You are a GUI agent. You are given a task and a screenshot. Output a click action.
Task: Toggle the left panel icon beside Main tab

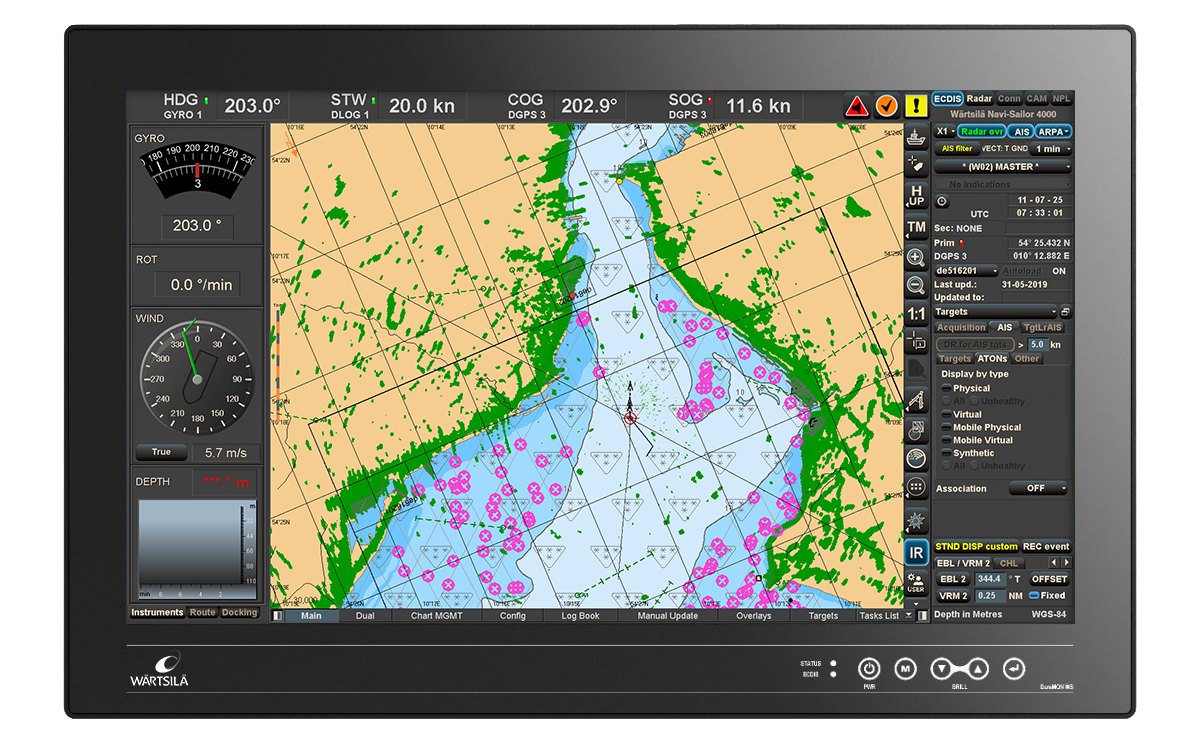click(x=278, y=616)
